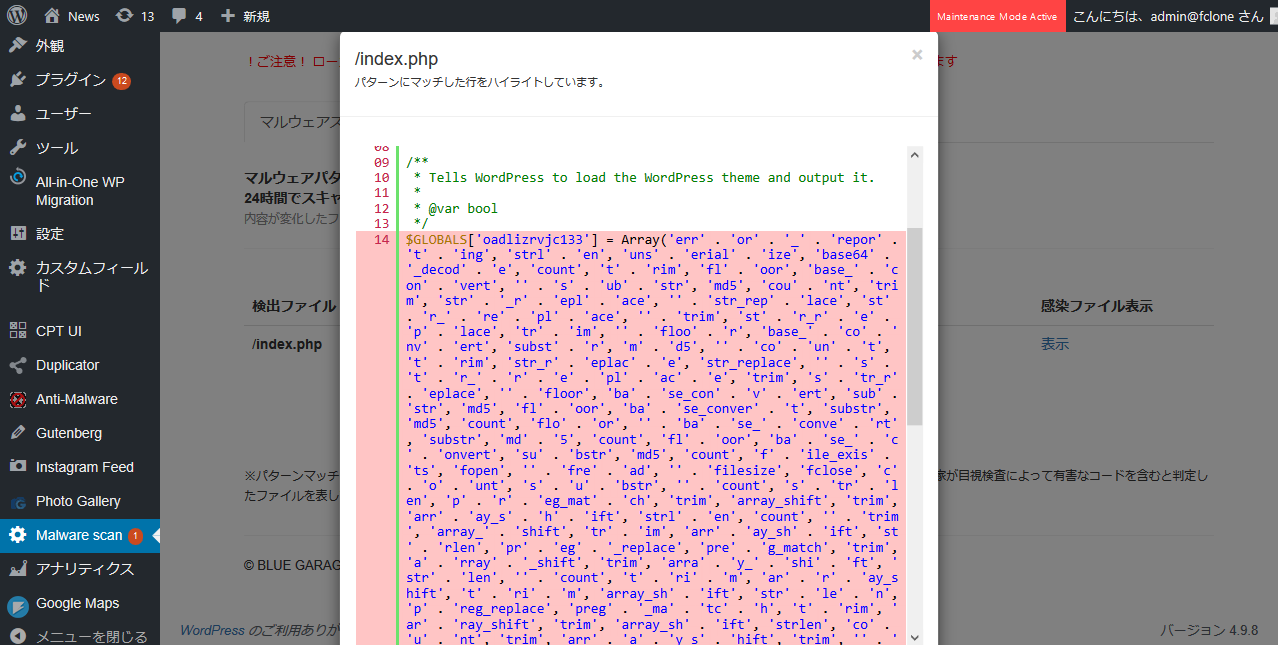Close the /index.php code dialog
Viewport: 1278px width, 645px height.
point(916,56)
